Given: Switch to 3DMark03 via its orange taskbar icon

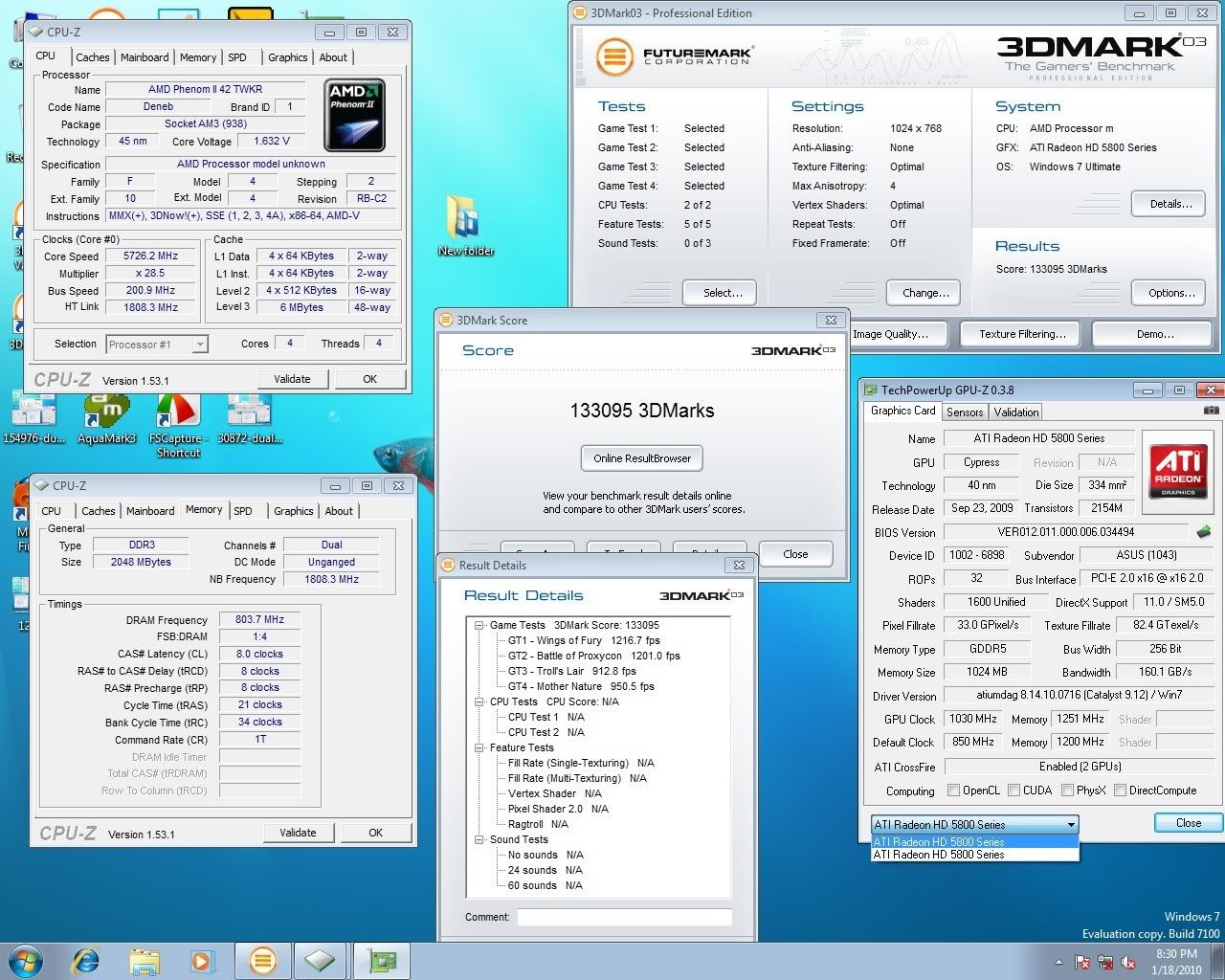Looking at the screenshot, I should tap(262, 961).
